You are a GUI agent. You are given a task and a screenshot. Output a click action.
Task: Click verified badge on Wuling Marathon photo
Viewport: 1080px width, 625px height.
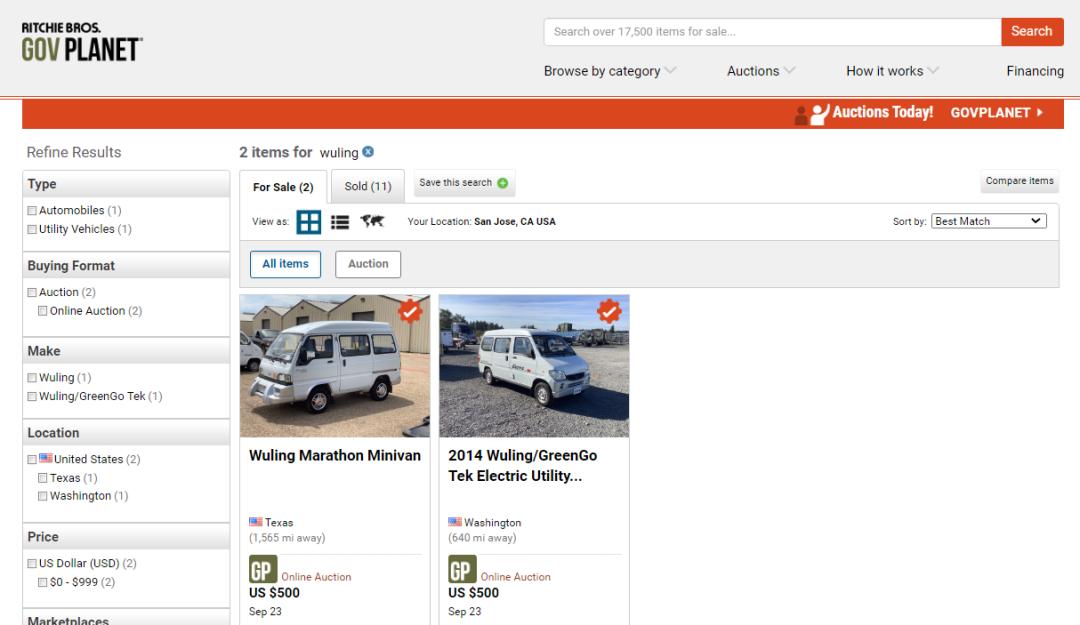point(409,312)
